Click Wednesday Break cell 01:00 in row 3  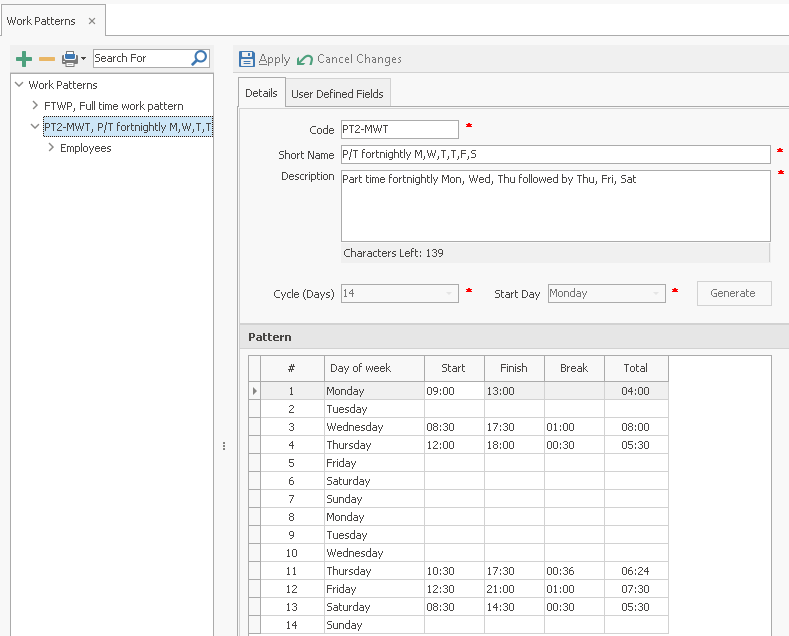tap(574, 427)
